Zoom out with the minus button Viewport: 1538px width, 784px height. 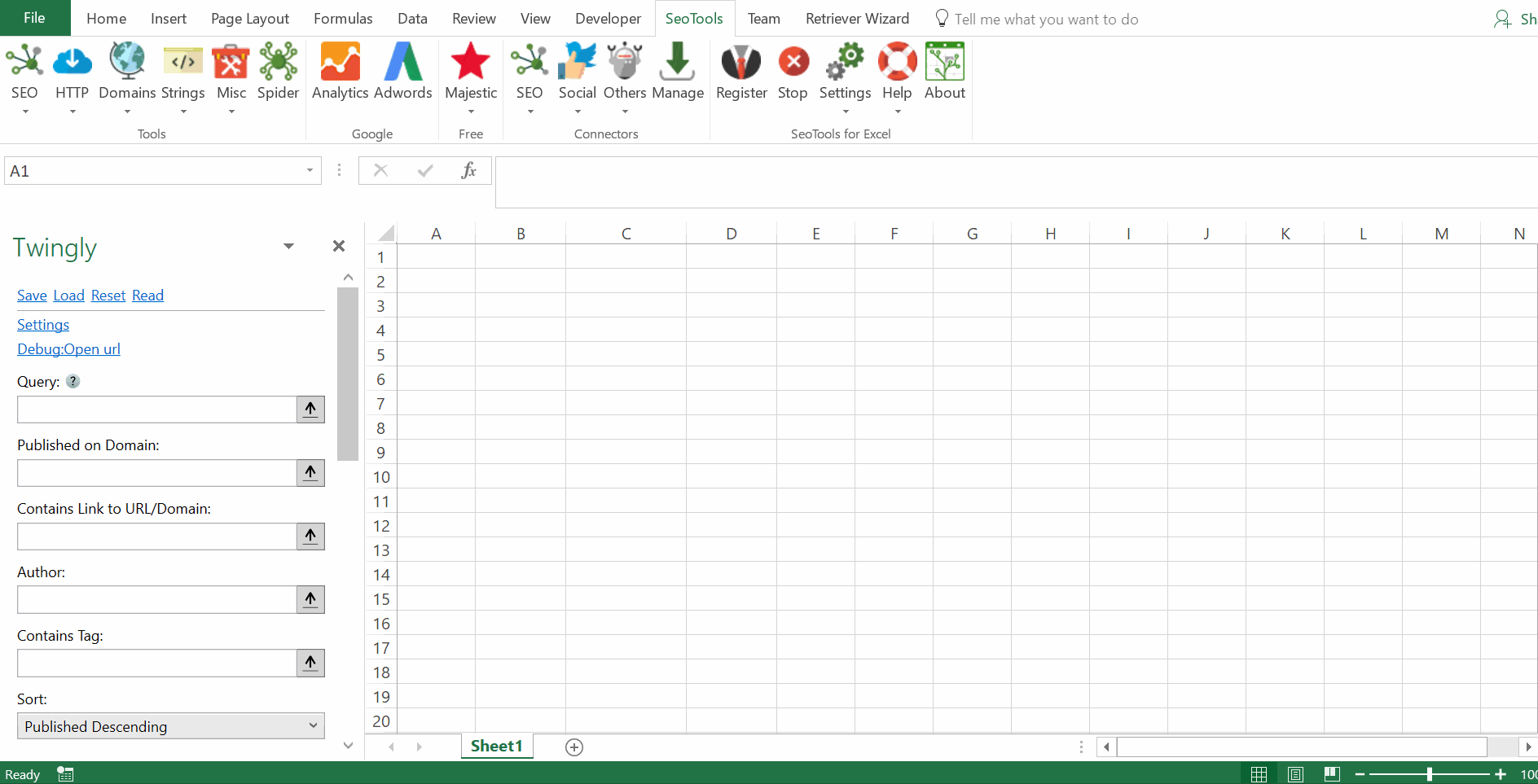pos(1360,774)
